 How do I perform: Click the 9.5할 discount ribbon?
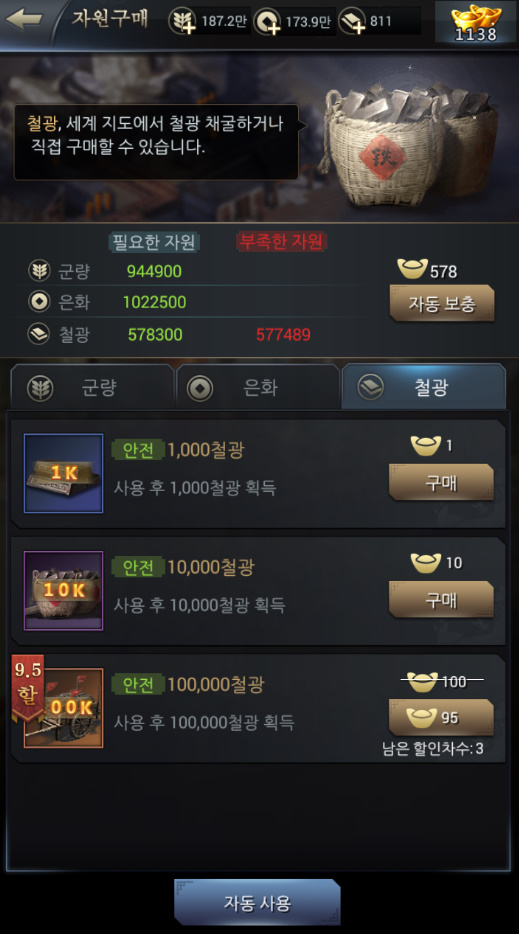[28, 688]
